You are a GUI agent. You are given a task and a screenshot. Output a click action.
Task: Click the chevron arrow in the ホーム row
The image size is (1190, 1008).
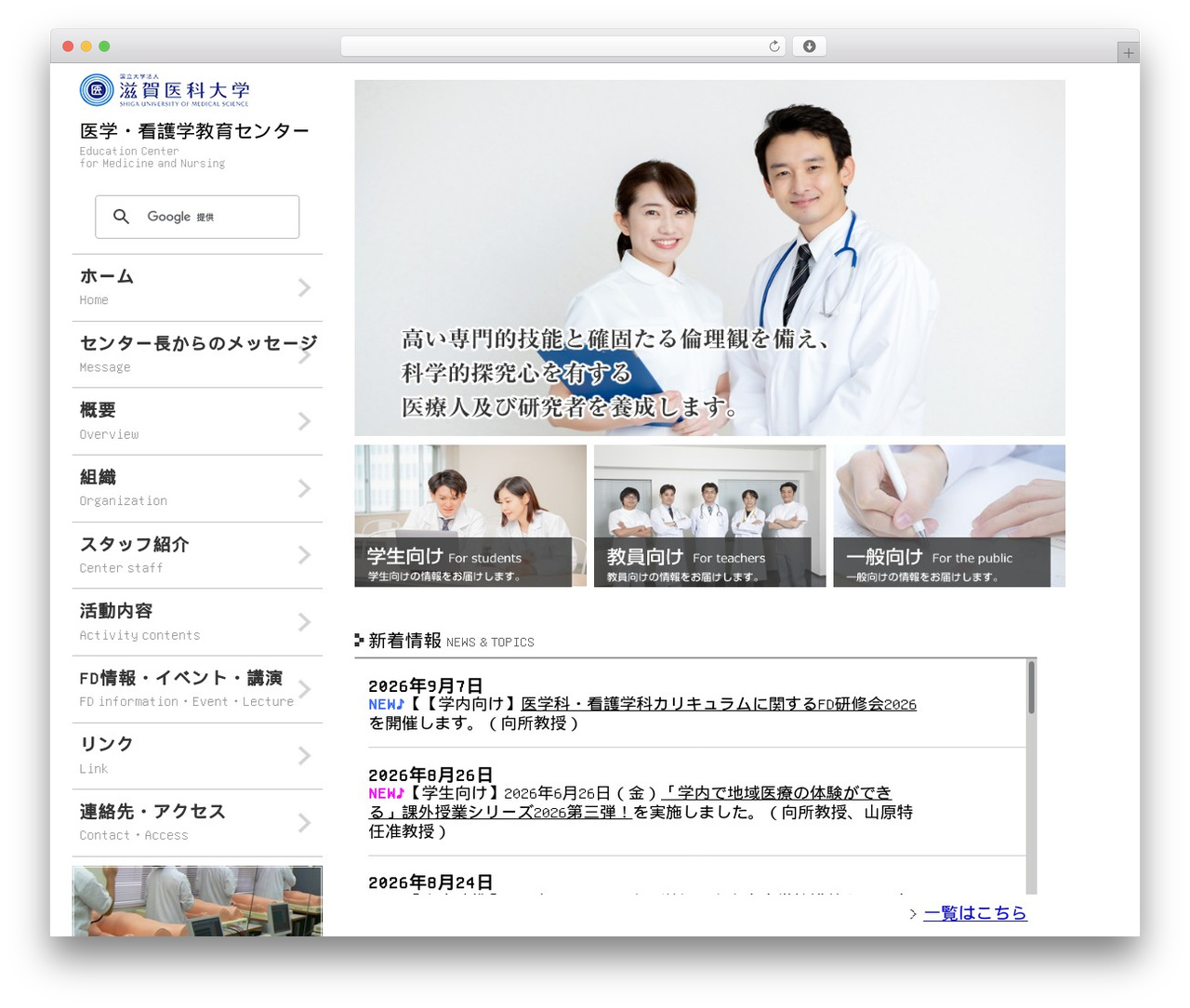click(x=304, y=288)
